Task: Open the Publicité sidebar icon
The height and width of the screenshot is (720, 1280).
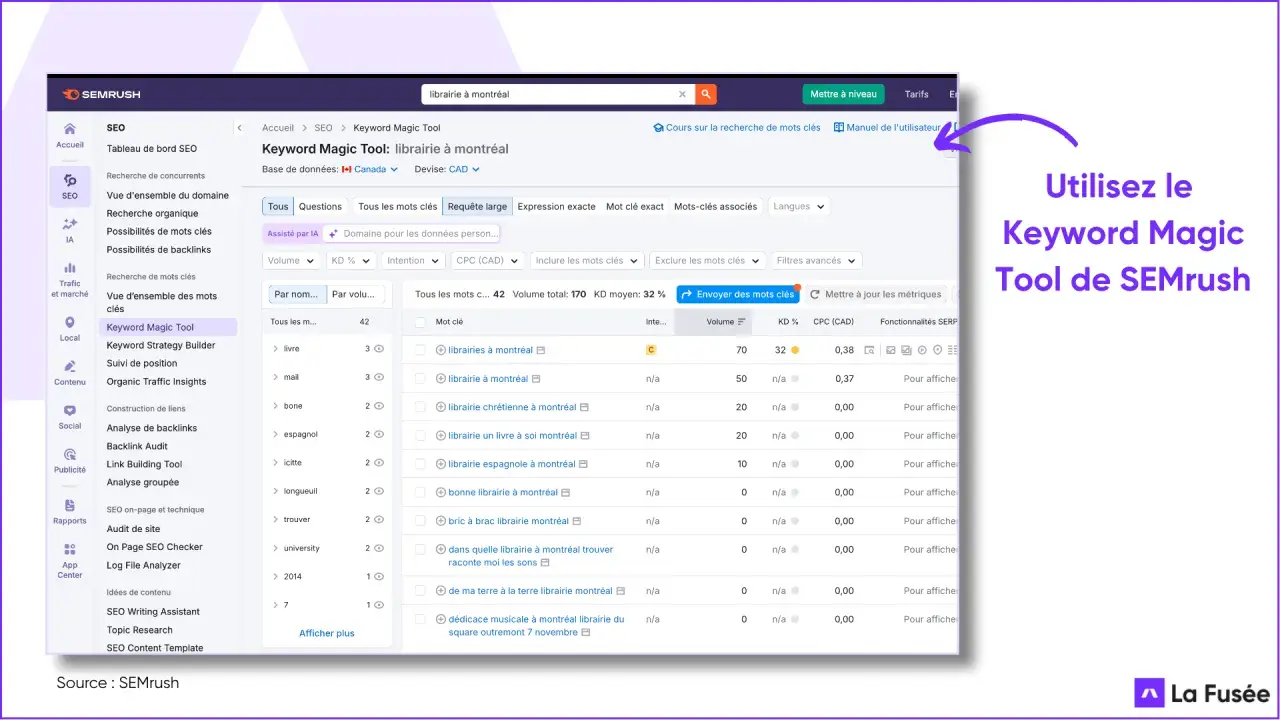Action: click(x=69, y=461)
